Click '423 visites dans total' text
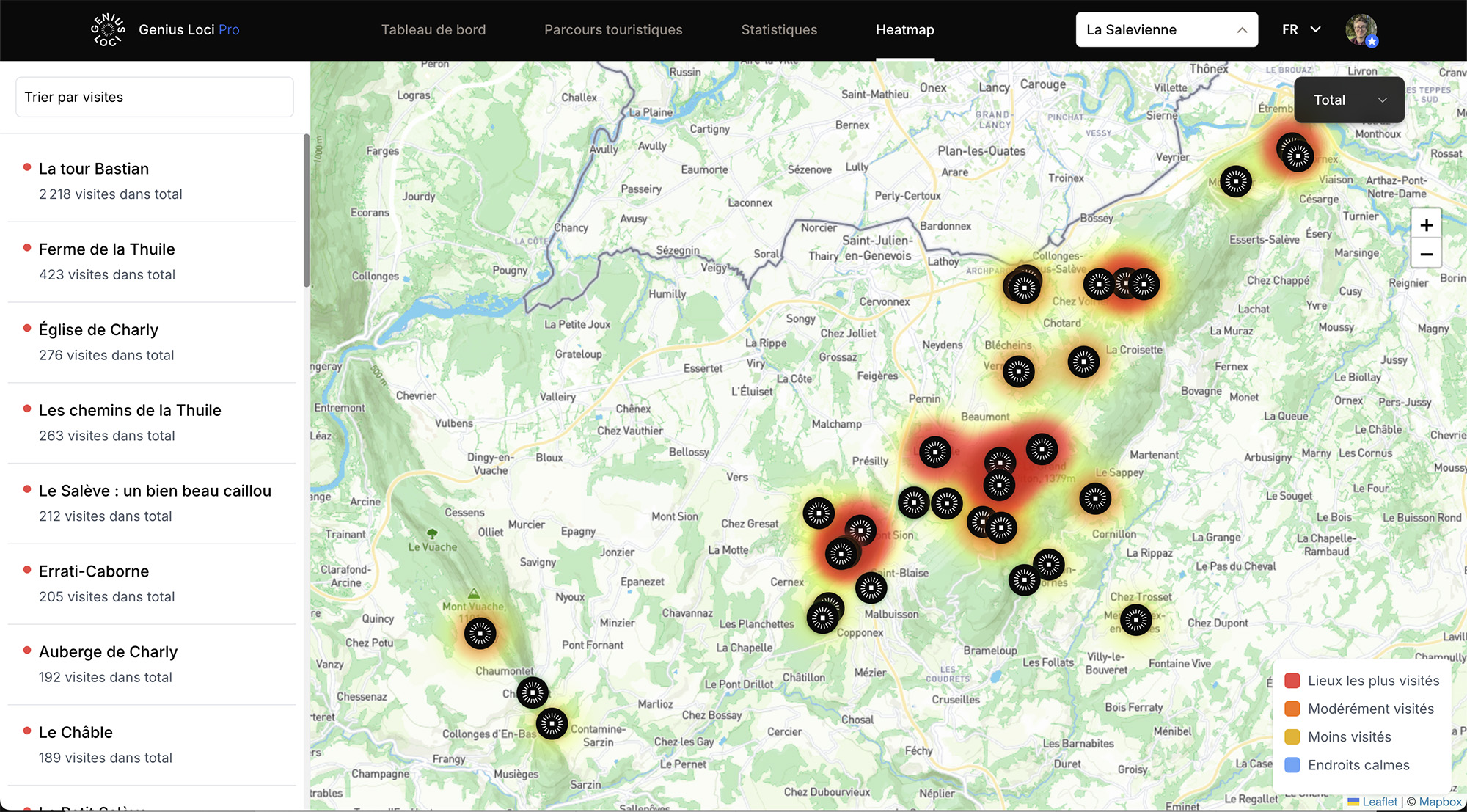1467x812 pixels. coord(107,275)
